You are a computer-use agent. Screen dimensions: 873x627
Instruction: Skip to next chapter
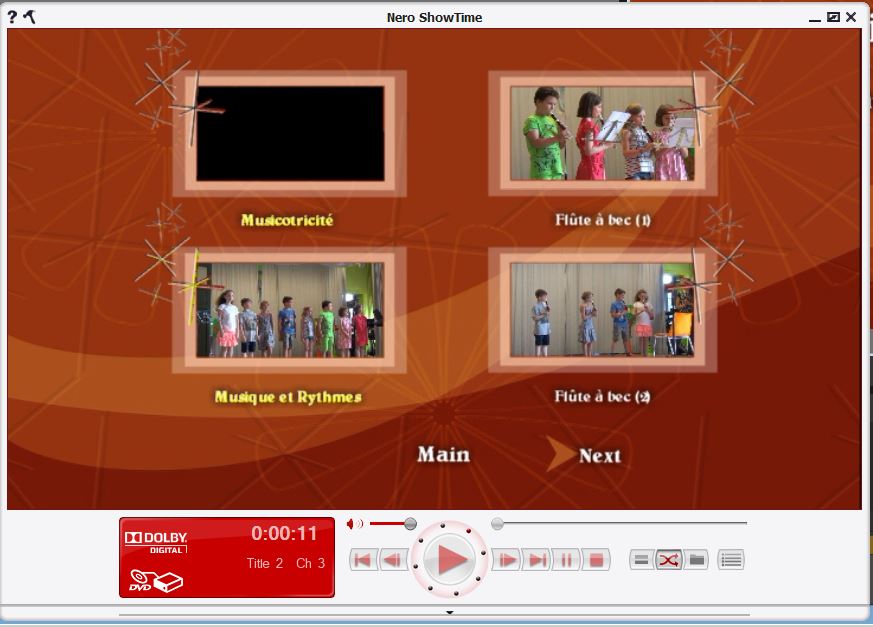pos(537,560)
